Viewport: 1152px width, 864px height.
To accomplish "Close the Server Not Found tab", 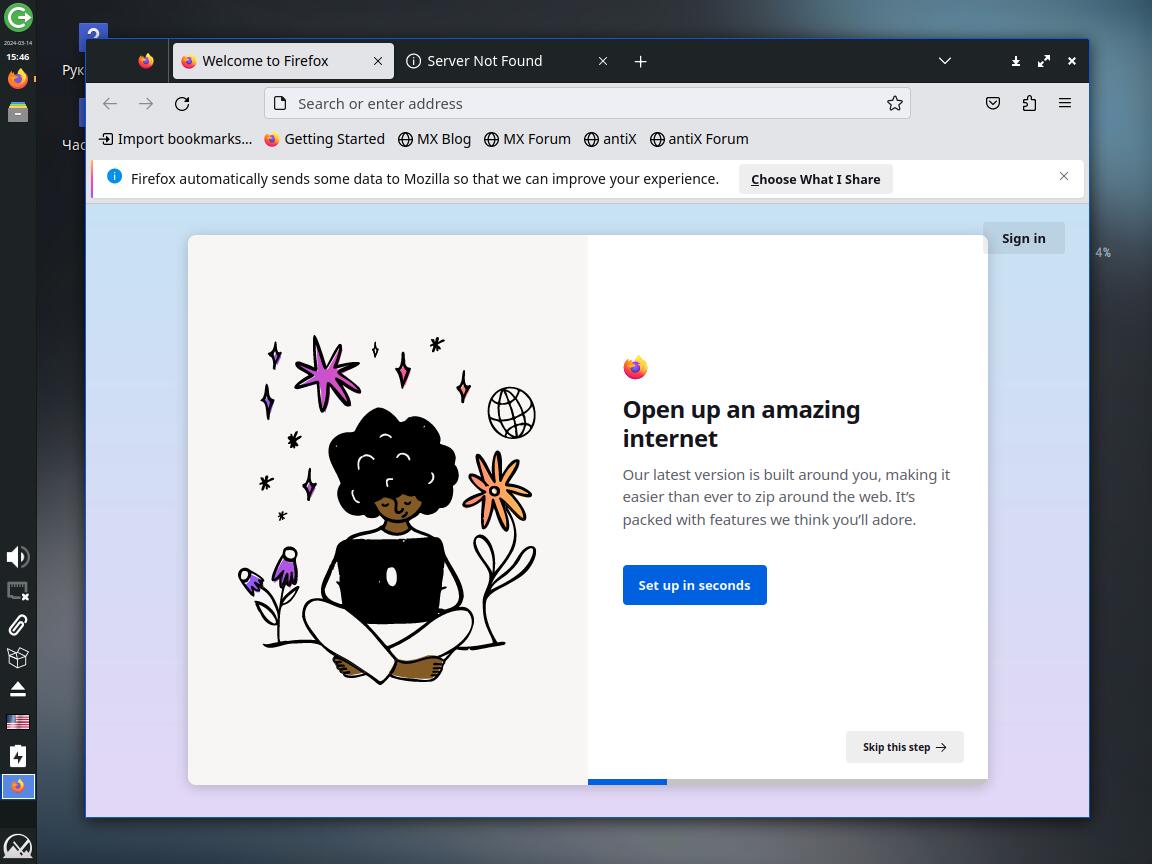I will [602, 61].
